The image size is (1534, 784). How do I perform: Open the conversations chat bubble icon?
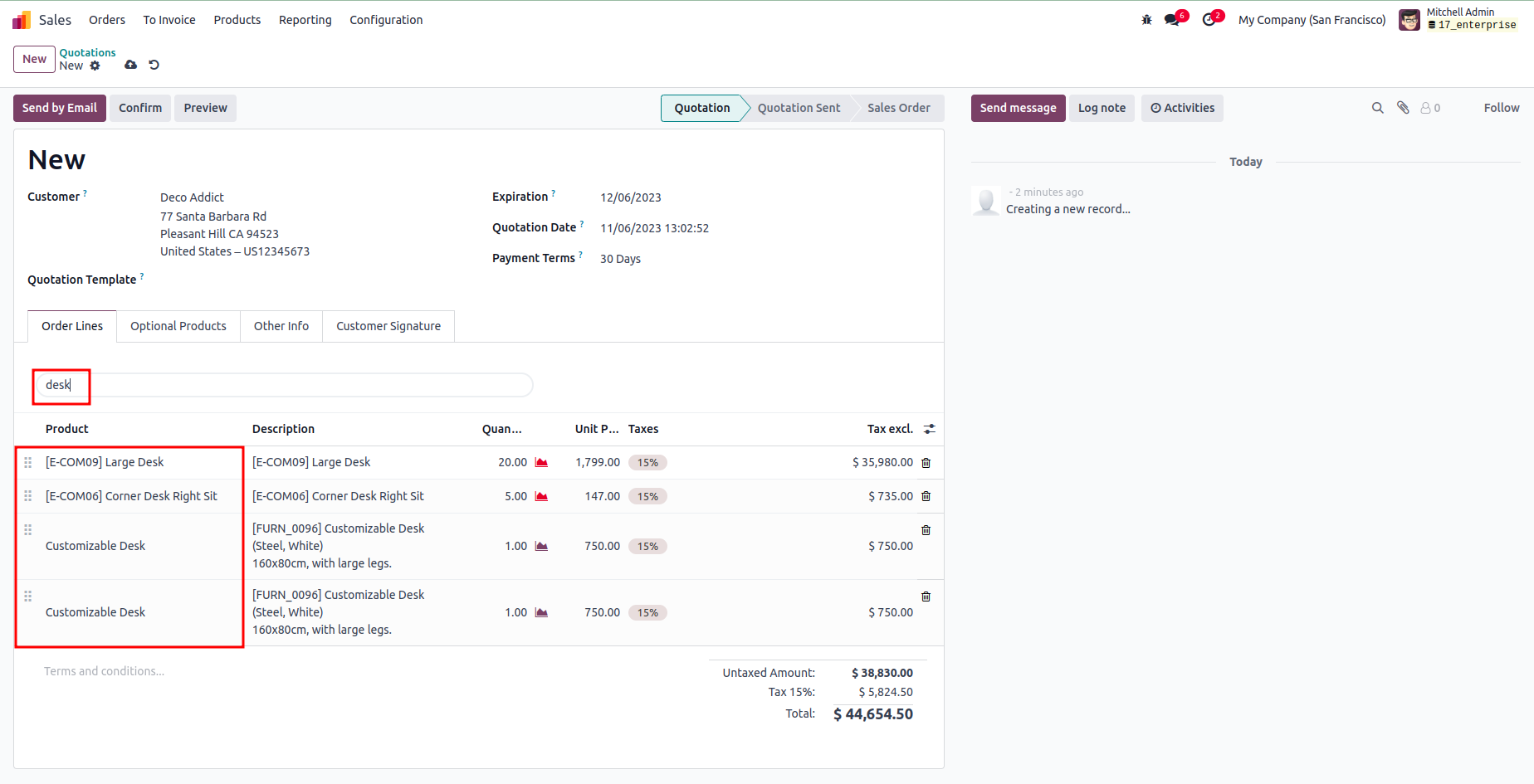coord(1171,20)
